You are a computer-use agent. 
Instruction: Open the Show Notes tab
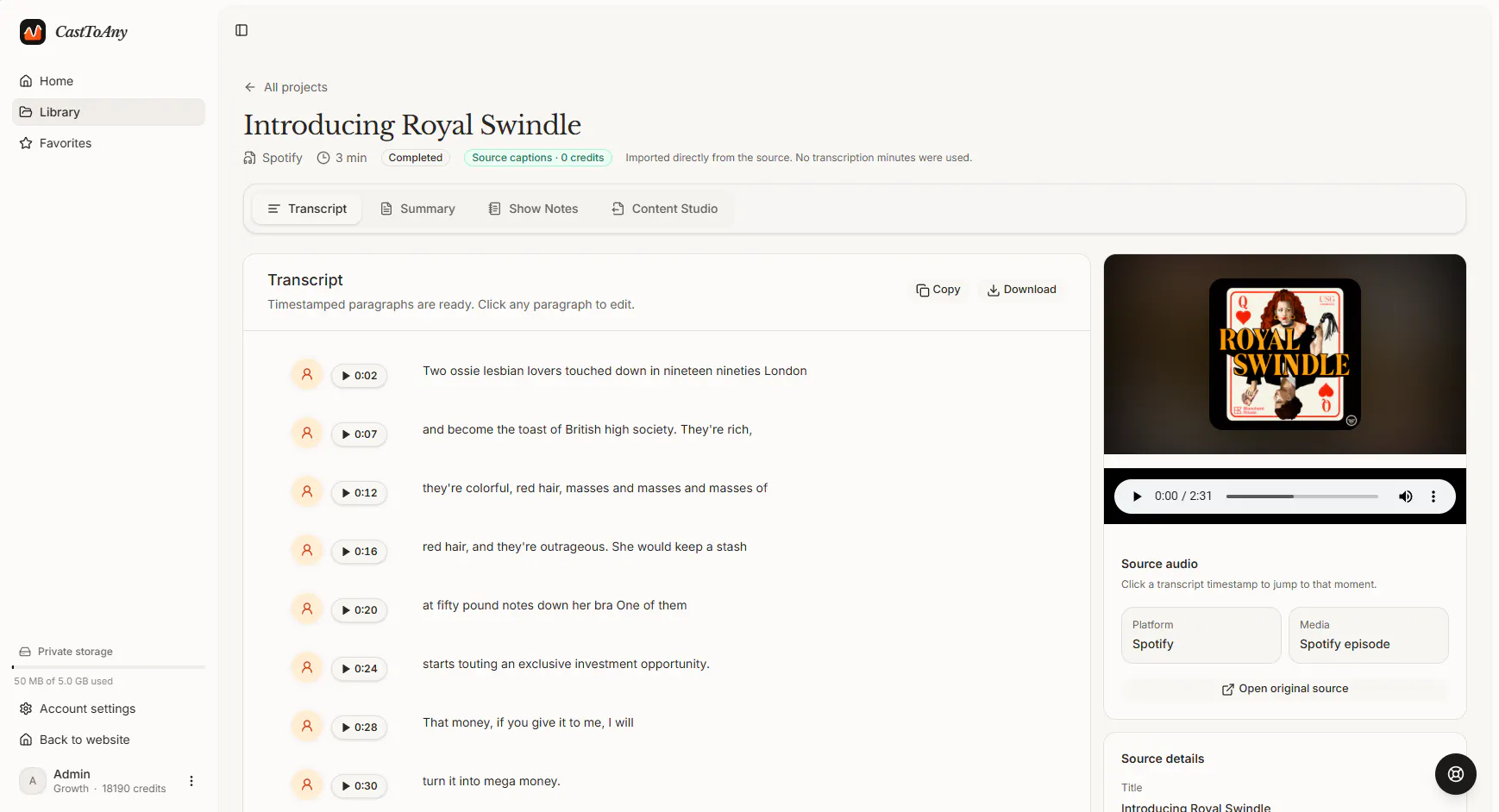tap(533, 209)
